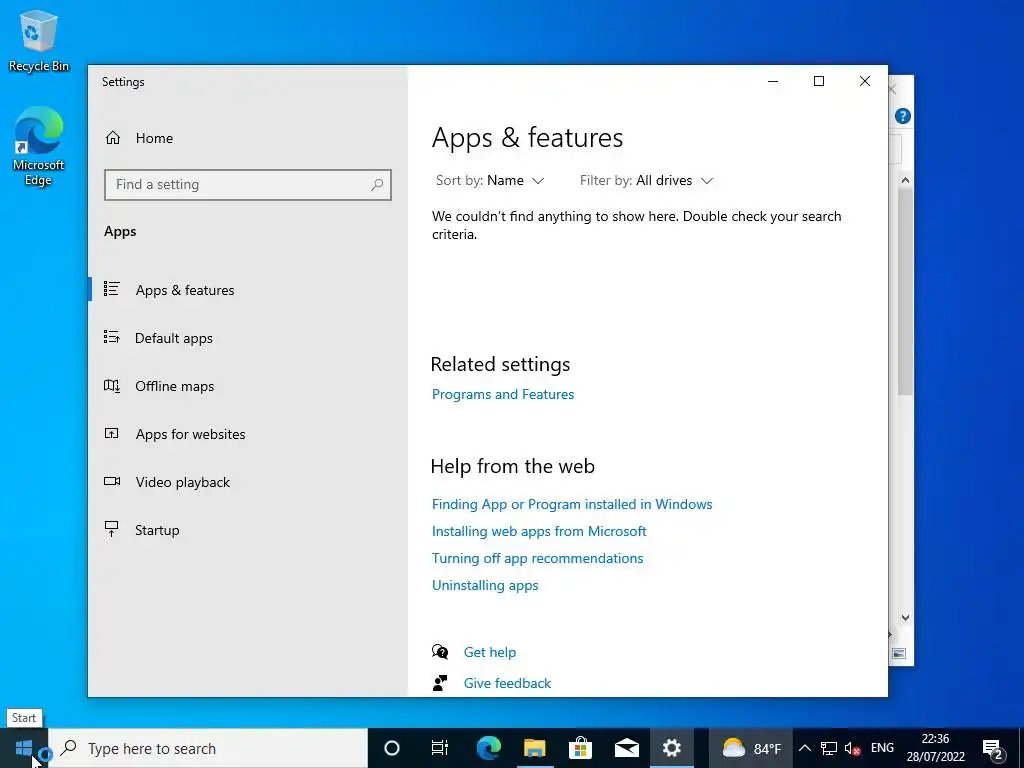The width and height of the screenshot is (1024, 768).
Task: Close the Settings window
Action: (865, 81)
